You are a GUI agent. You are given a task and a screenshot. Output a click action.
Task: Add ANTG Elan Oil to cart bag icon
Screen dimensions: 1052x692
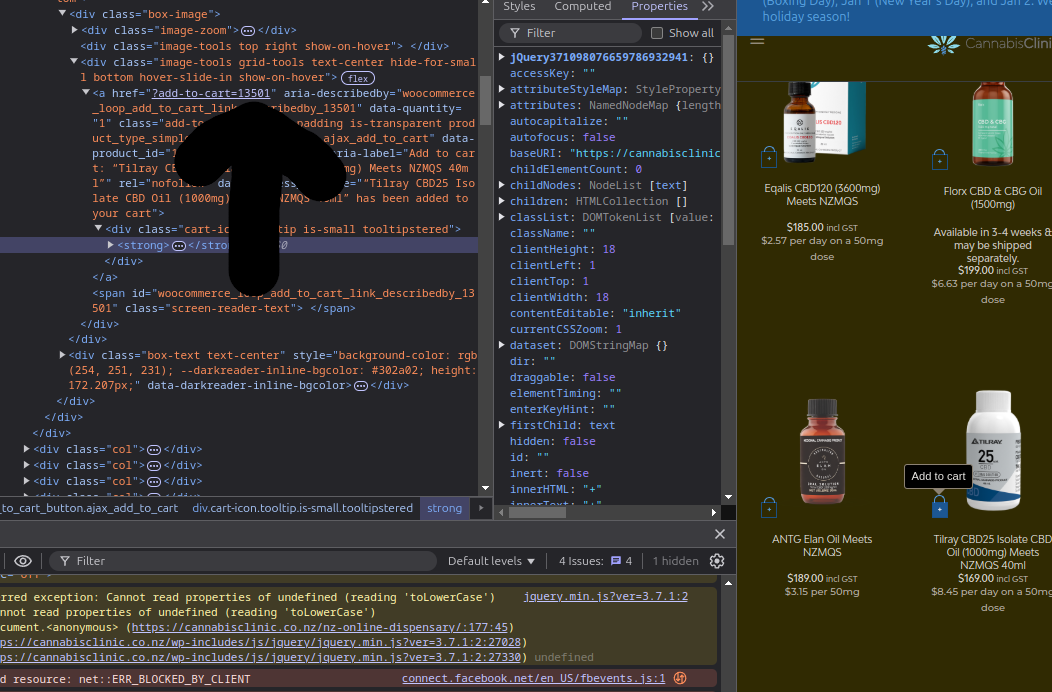click(769, 507)
